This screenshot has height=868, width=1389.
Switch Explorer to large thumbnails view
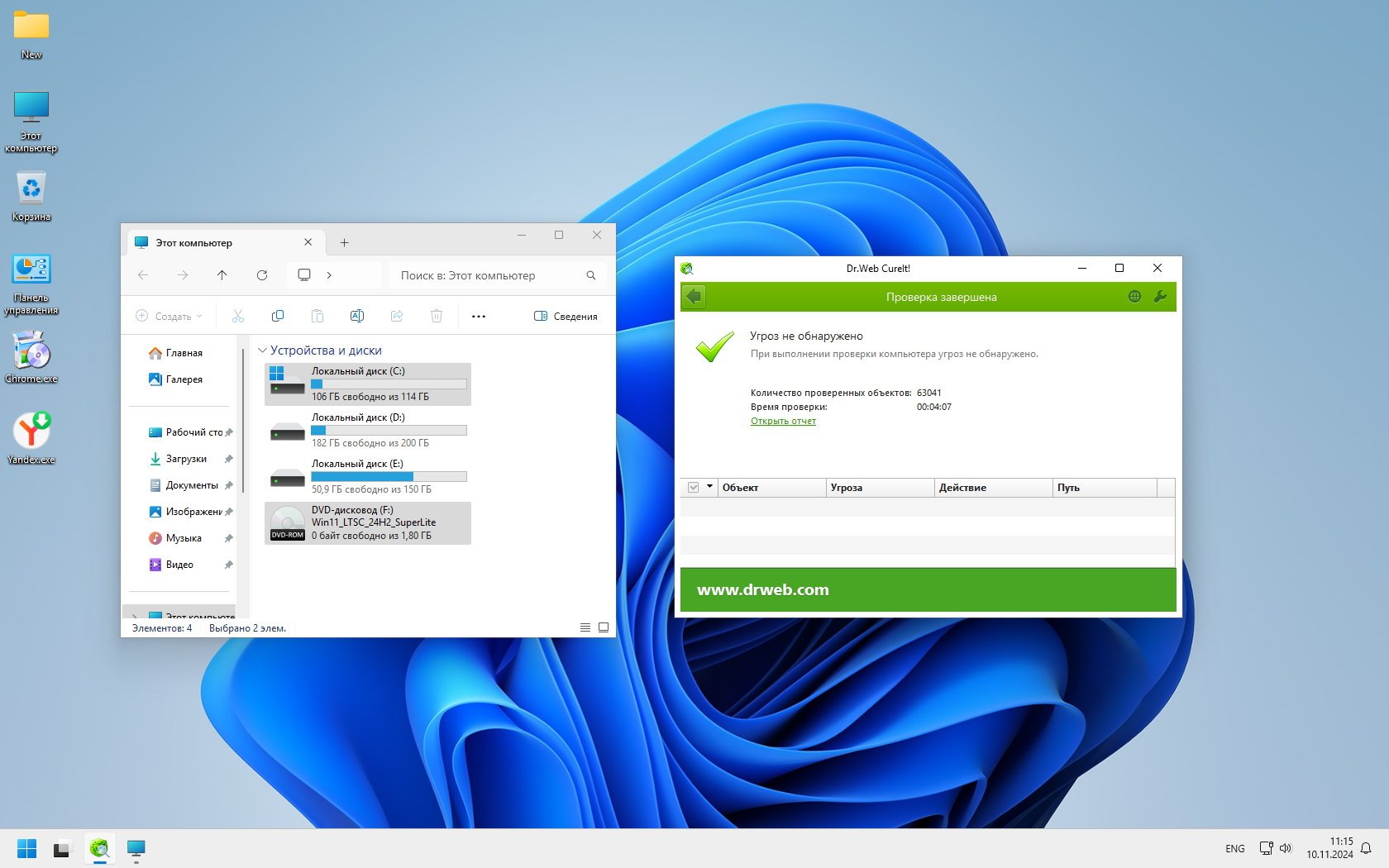[x=604, y=627]
